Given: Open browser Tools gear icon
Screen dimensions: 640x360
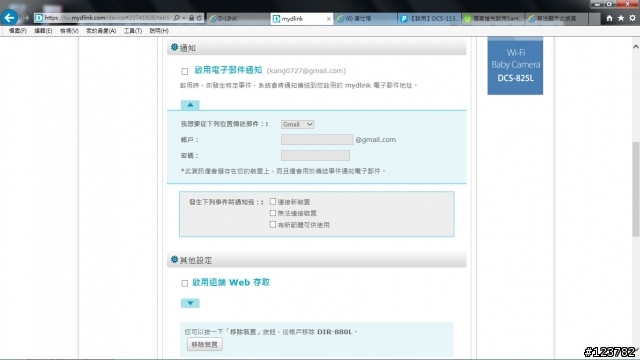Looking at the screenshot, I should [632, 18].
